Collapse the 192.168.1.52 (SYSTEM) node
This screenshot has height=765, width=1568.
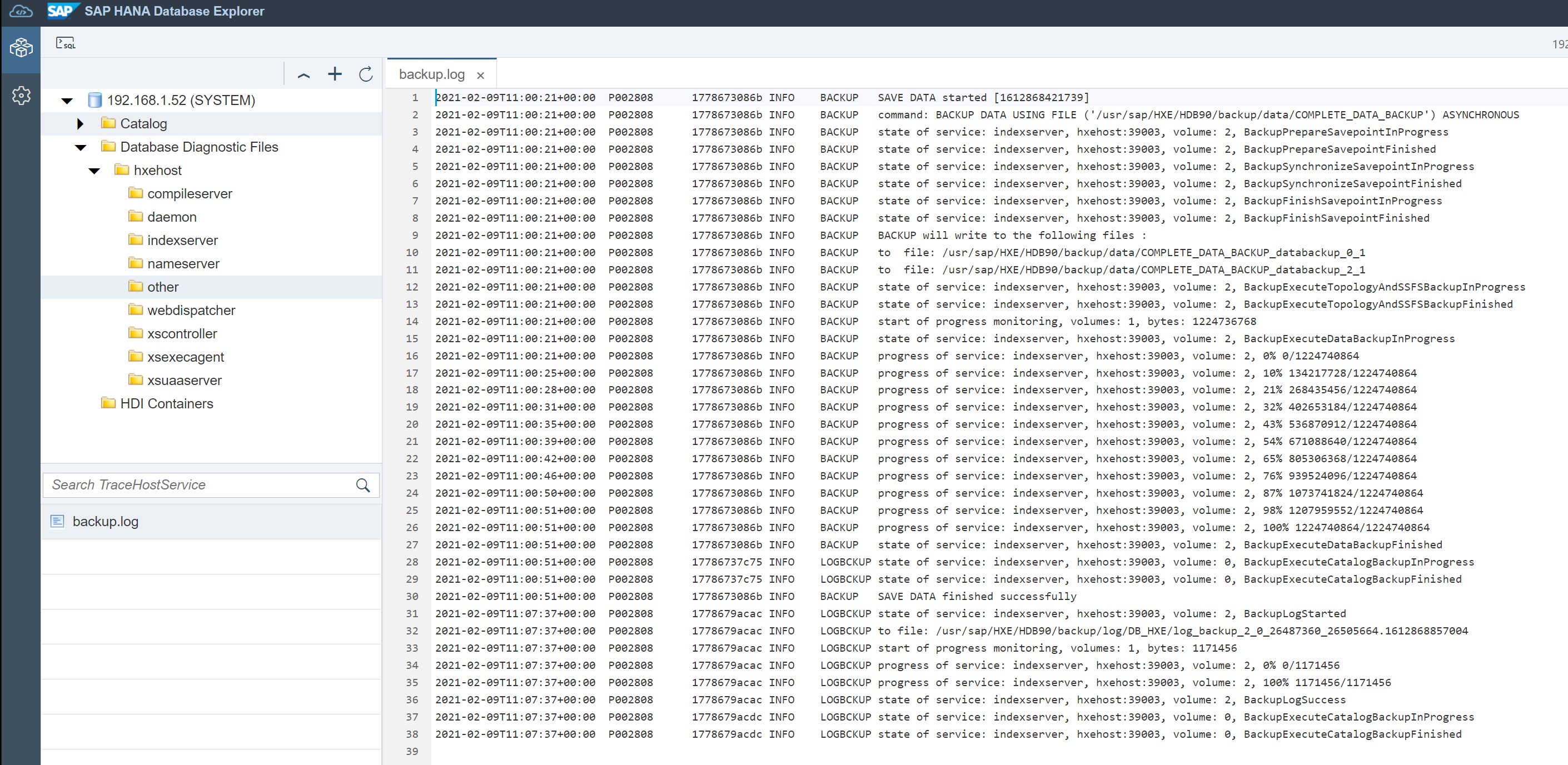click(x=67, y=101)
